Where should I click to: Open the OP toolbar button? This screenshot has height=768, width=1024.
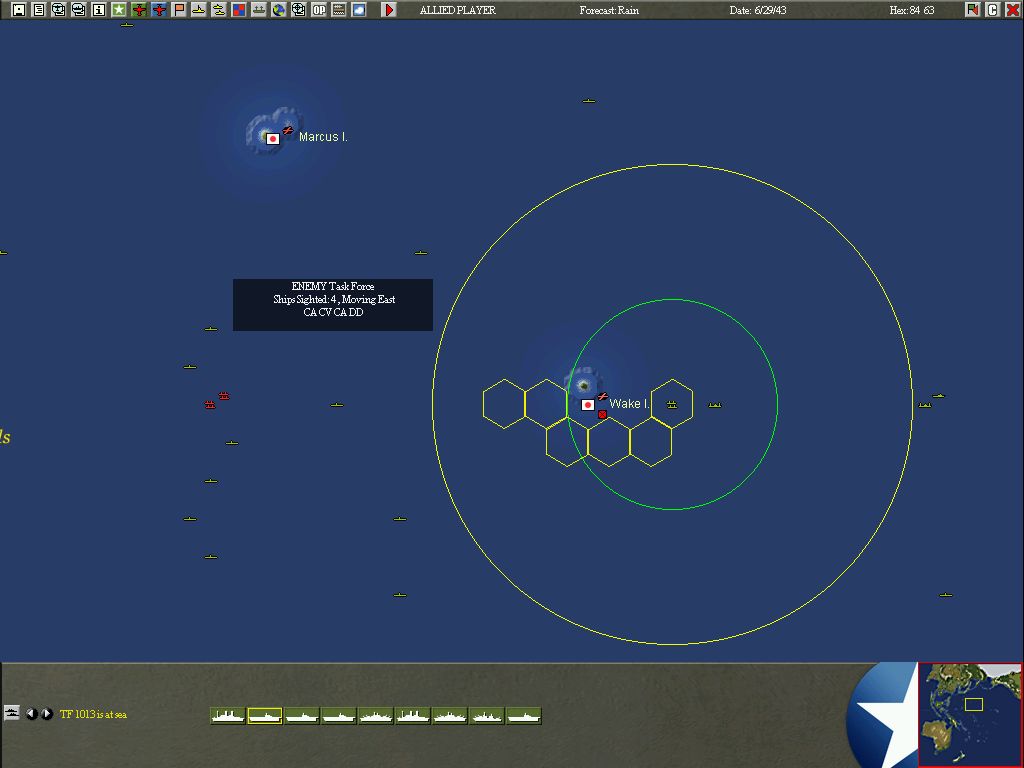[x=319, y=10]
